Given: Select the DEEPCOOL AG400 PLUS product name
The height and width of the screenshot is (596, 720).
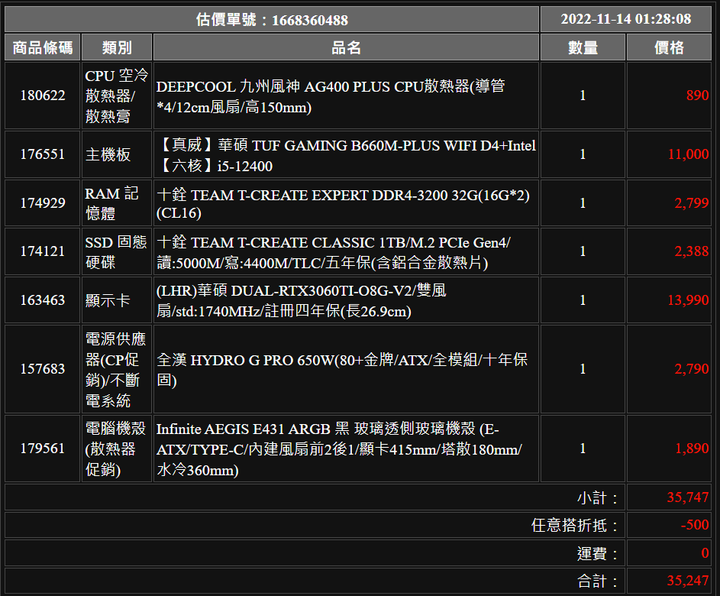Looking at the screenshot, I should coord(346,96).
